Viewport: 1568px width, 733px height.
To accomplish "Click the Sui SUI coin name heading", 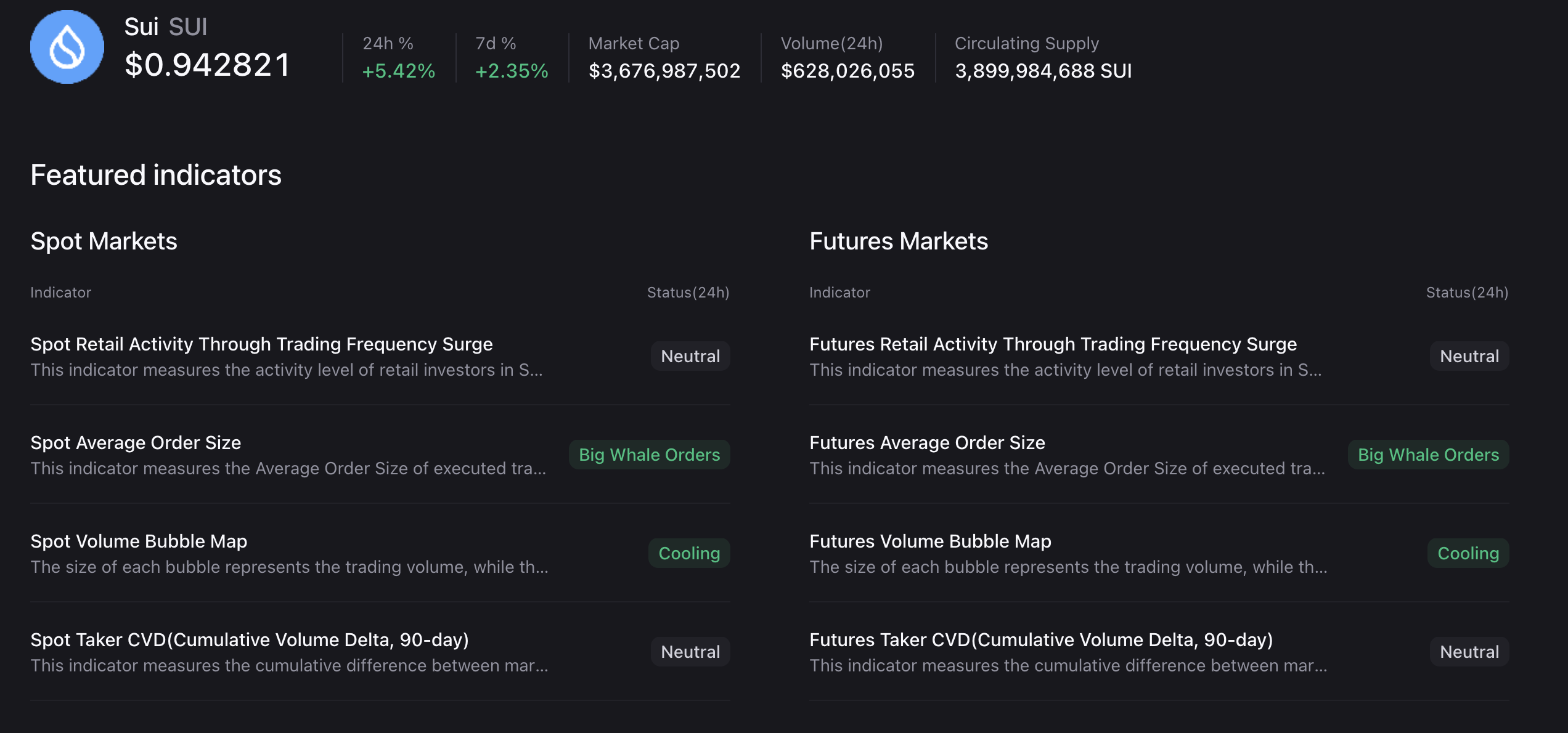I will tap(165, 27).
